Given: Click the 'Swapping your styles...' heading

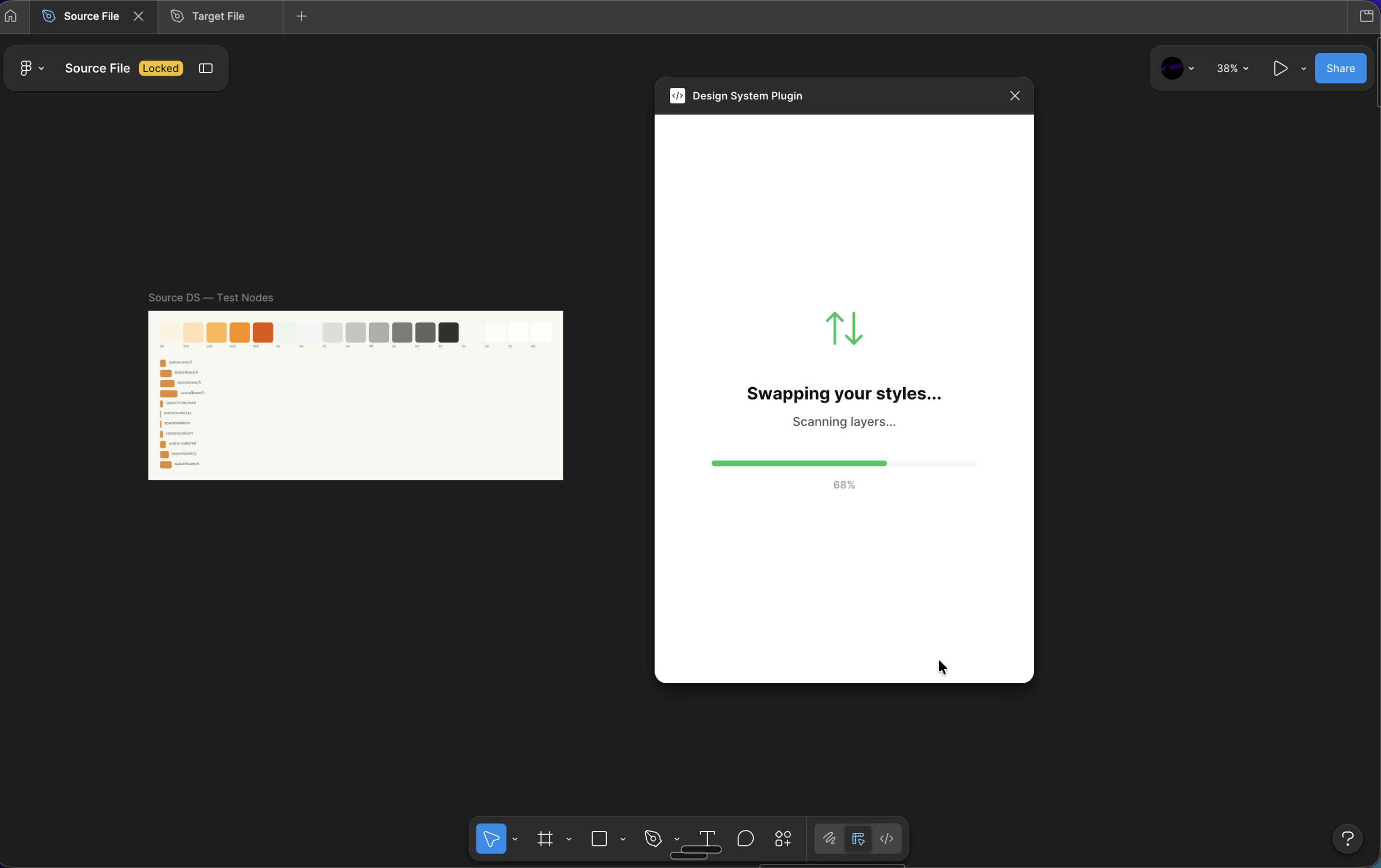Looking at the screenshot, I should click(844, 393).
